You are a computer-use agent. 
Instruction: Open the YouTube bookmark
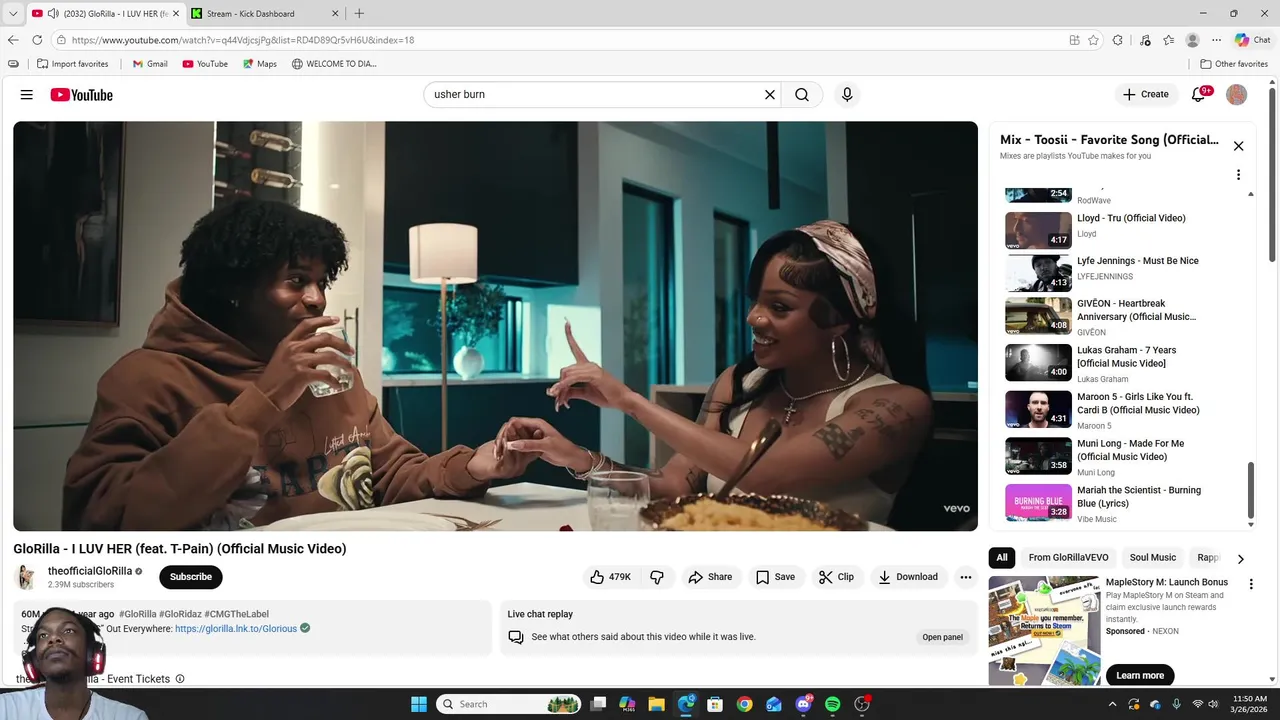click(x=205, y=64)
